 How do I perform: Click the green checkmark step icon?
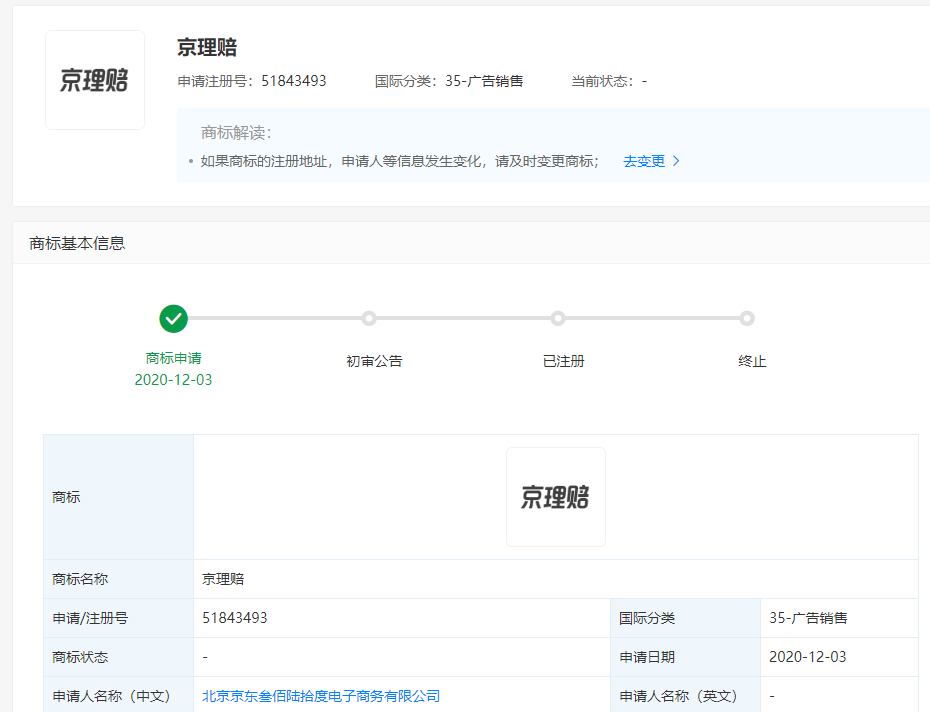point(174,319)
